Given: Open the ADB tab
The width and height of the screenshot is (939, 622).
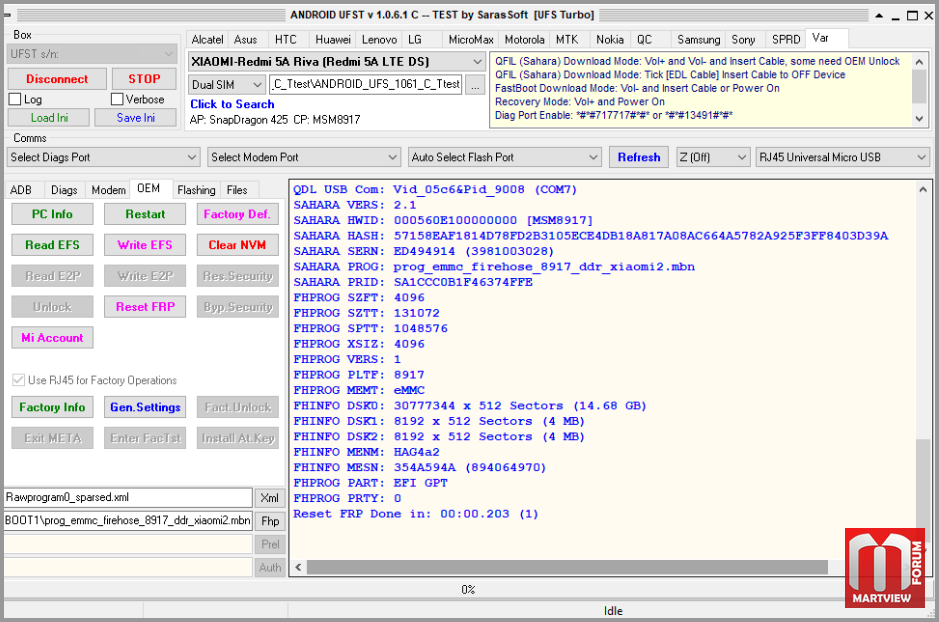Looking at the screenshot, I should tap(21, 190).
